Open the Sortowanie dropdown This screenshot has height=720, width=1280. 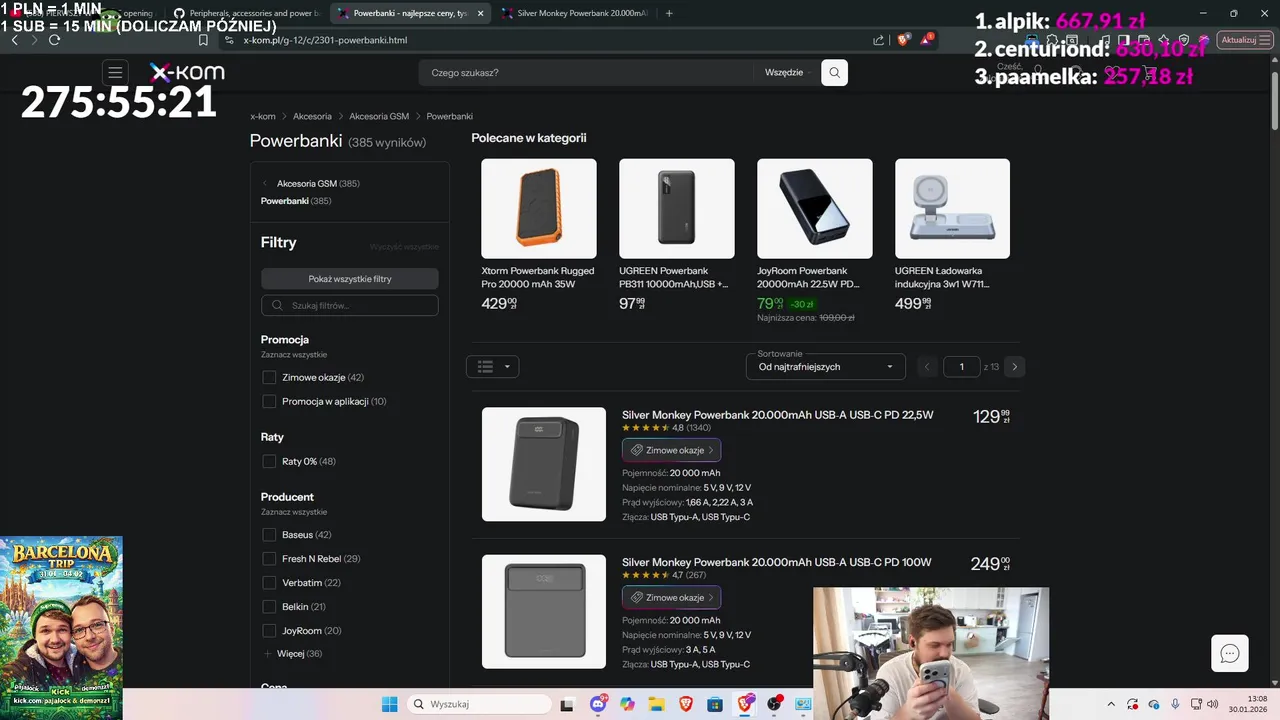826,366
